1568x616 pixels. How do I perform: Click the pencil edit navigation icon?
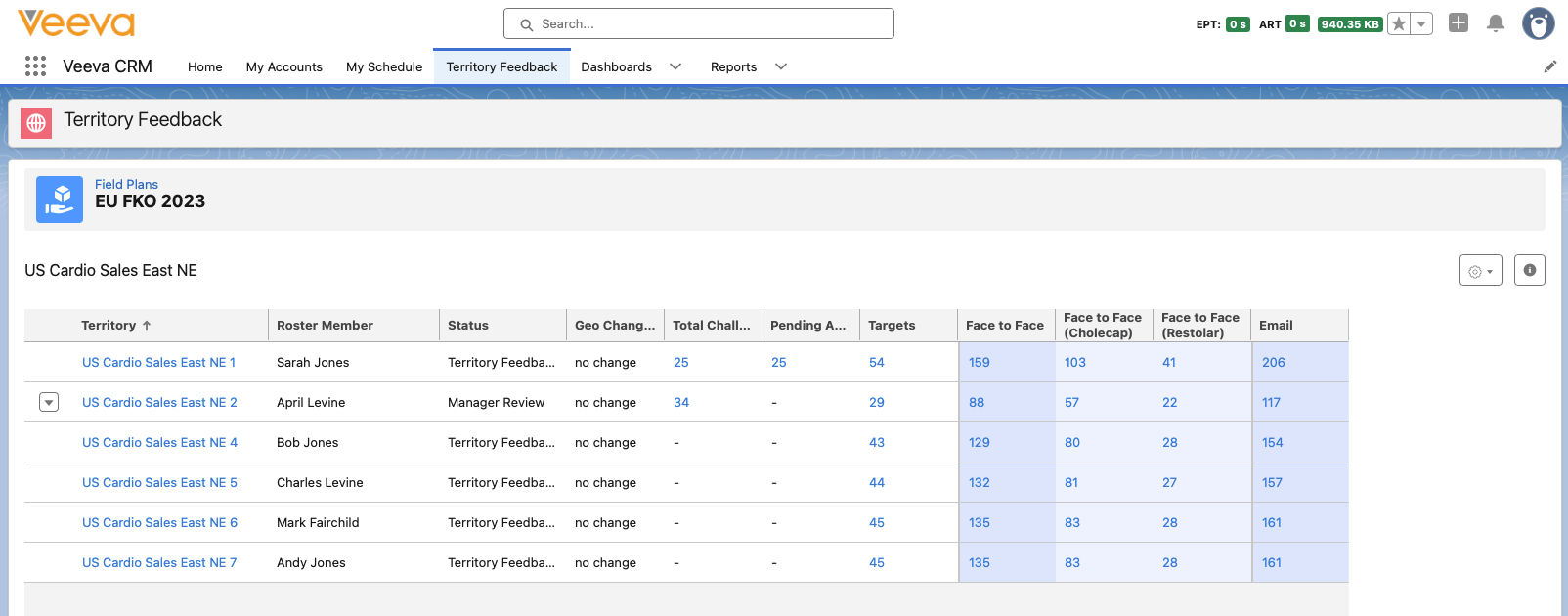[1550, 66]
